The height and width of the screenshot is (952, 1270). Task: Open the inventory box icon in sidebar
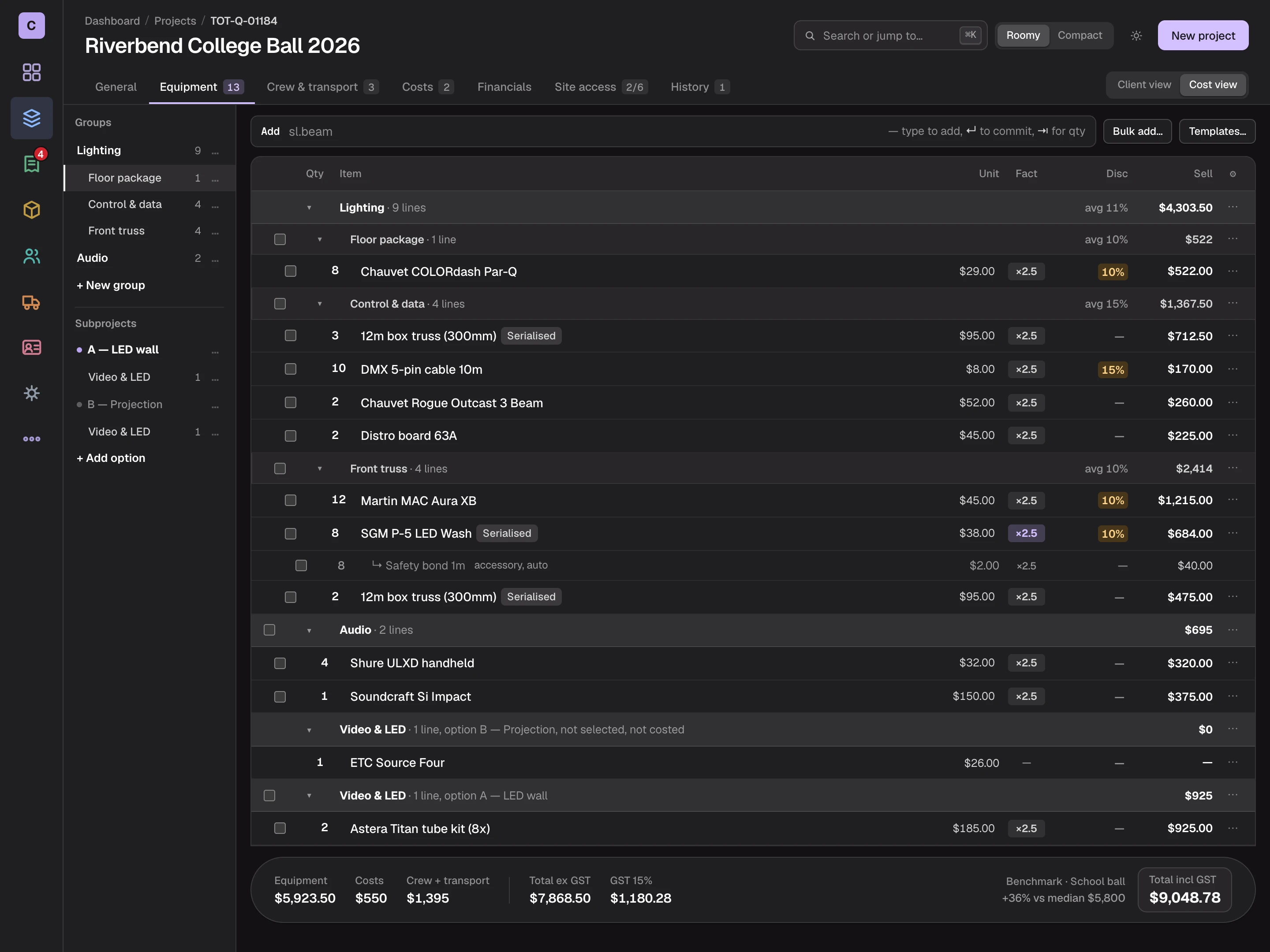coord(32,210)
